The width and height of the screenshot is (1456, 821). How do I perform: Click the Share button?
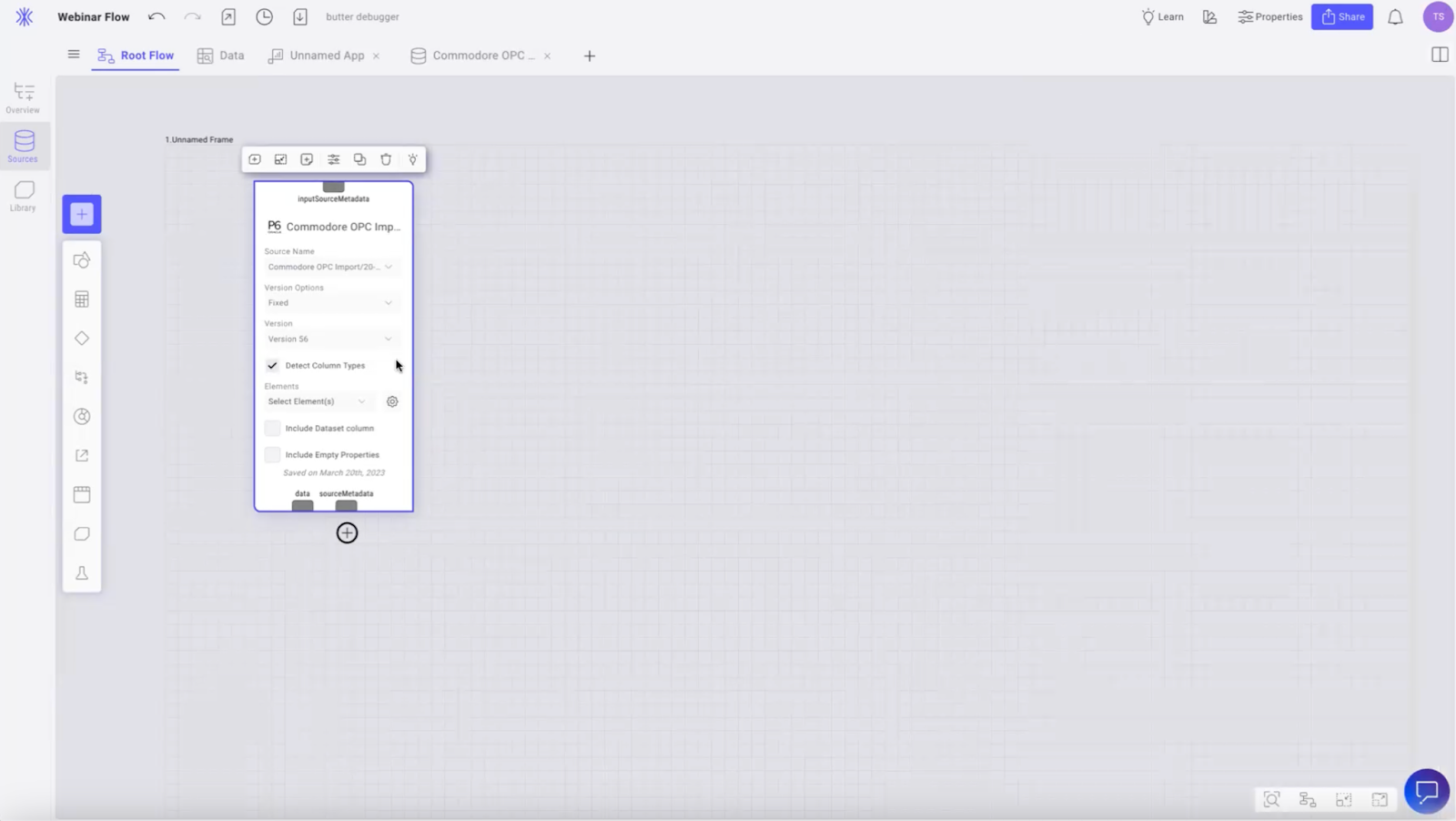tap(1342, 16)
